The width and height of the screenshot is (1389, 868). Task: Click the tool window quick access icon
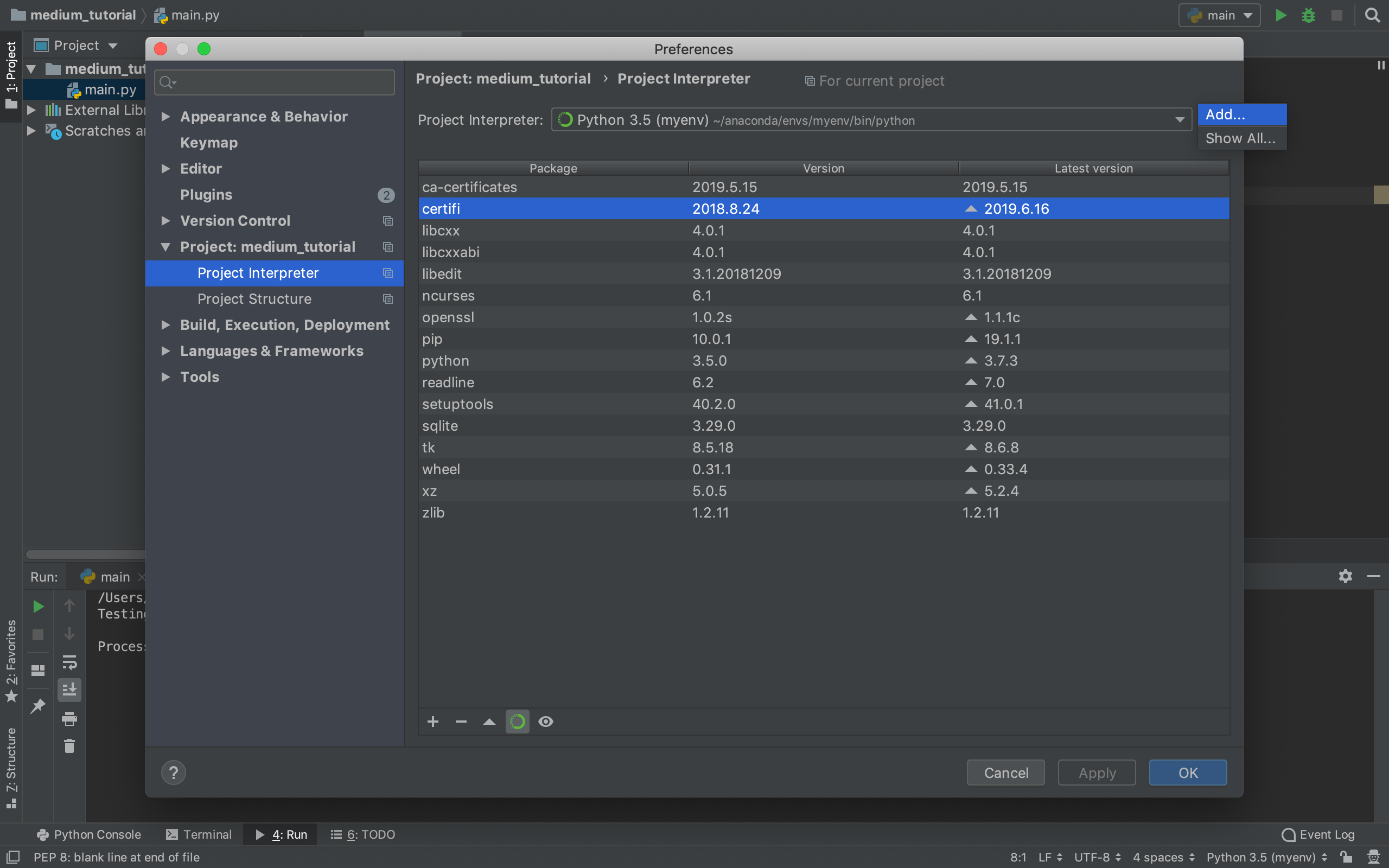[12, 857]
